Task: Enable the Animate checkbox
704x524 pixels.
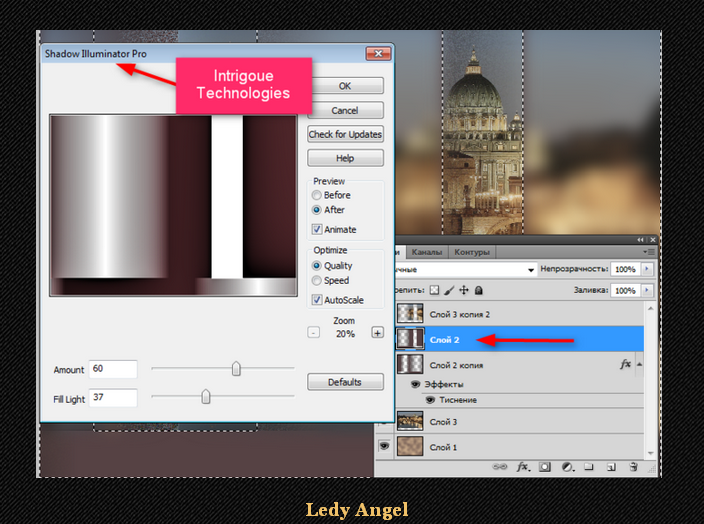Action: click(317, 230)
